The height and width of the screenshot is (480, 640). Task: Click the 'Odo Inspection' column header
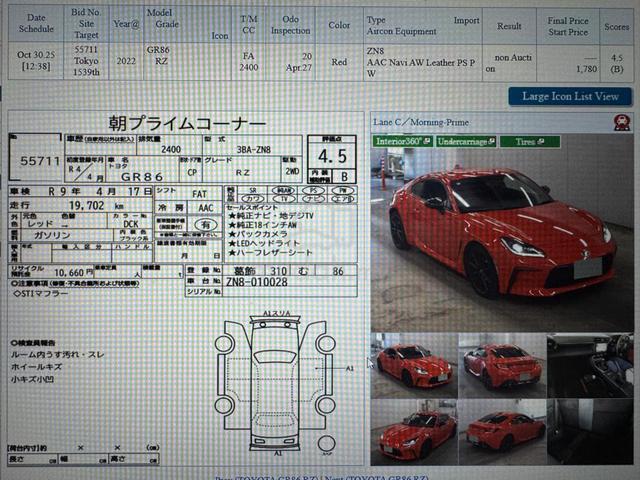(290, 23)
